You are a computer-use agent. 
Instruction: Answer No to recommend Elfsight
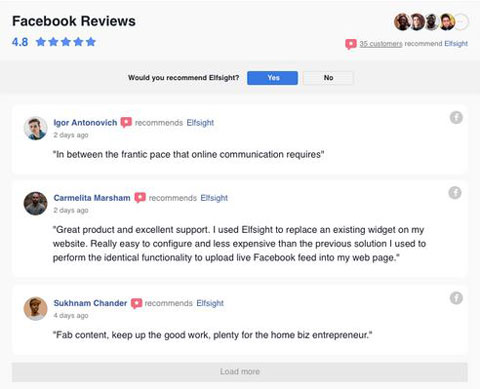coord(328,78)
